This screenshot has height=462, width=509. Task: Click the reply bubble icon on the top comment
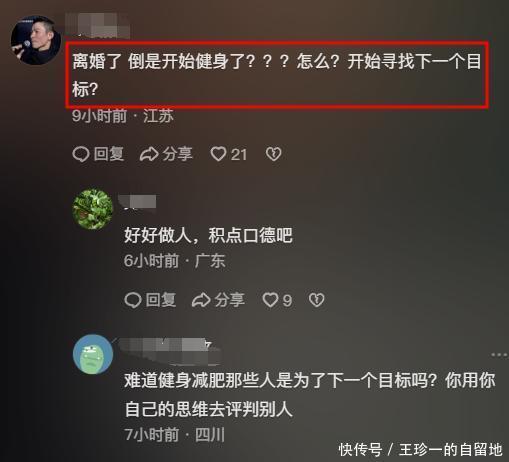[80, 154]
